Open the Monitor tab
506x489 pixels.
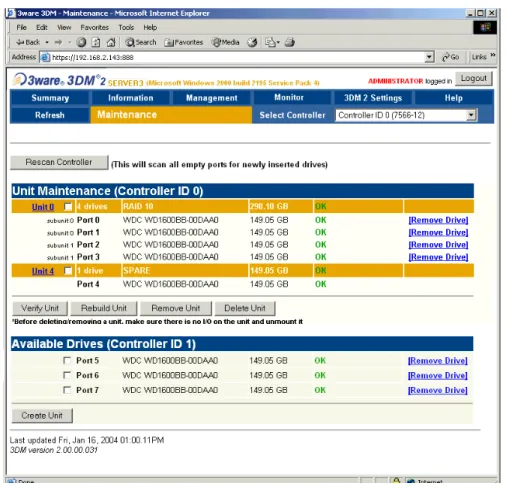[289, 97]
